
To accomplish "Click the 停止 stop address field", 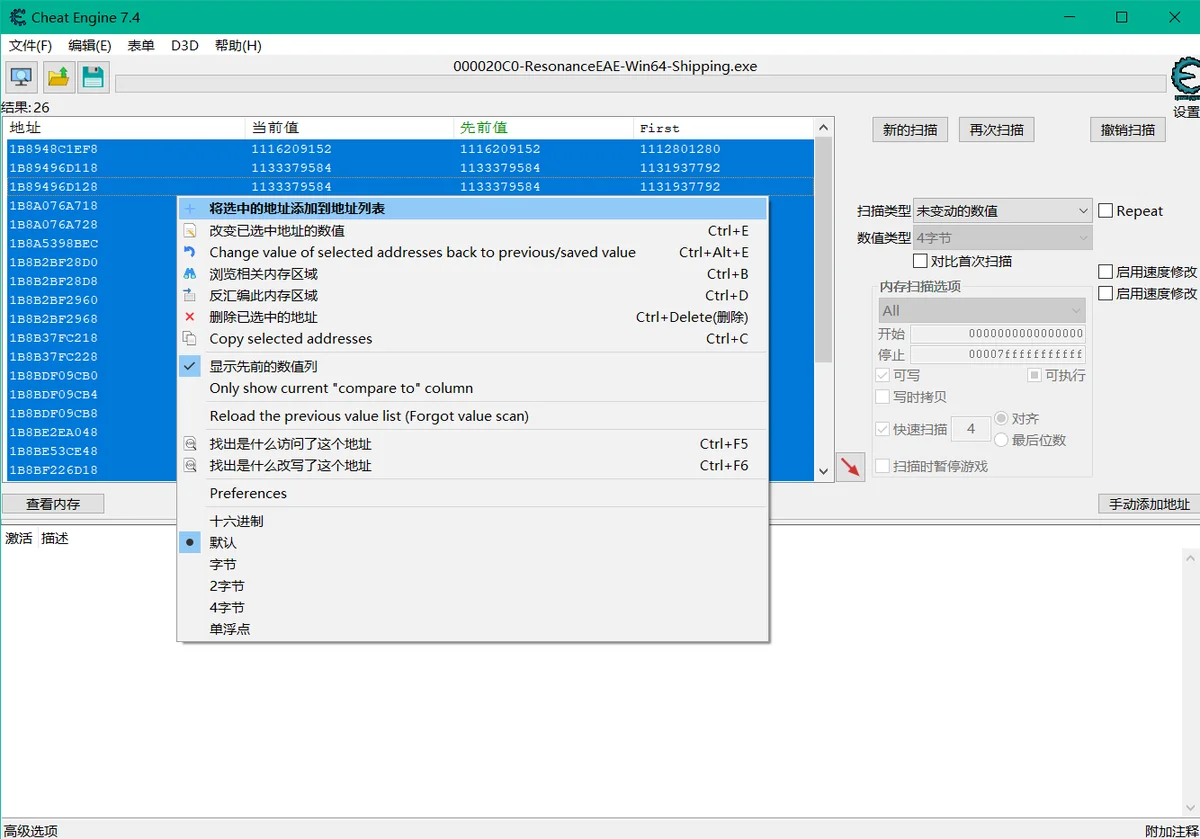I will click(998, 355).
